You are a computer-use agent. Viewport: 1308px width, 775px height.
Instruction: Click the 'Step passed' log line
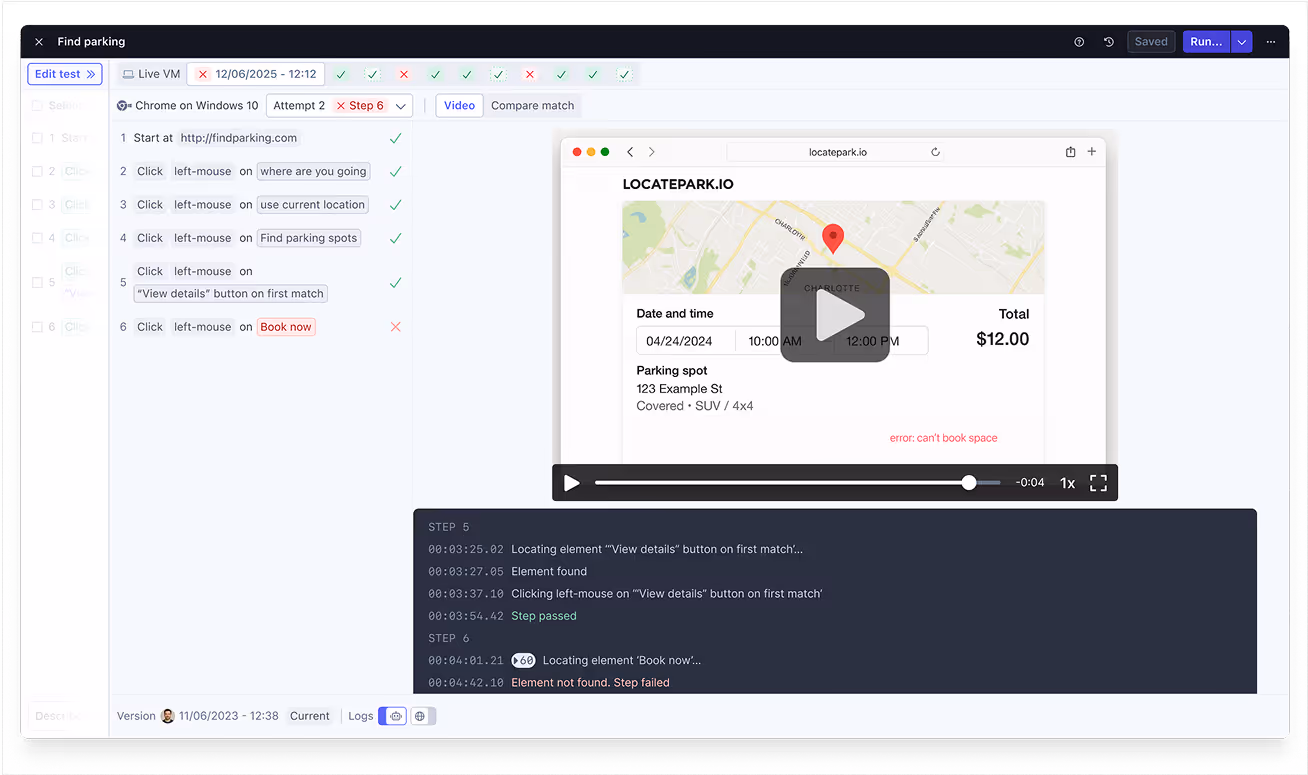point(544,616)
